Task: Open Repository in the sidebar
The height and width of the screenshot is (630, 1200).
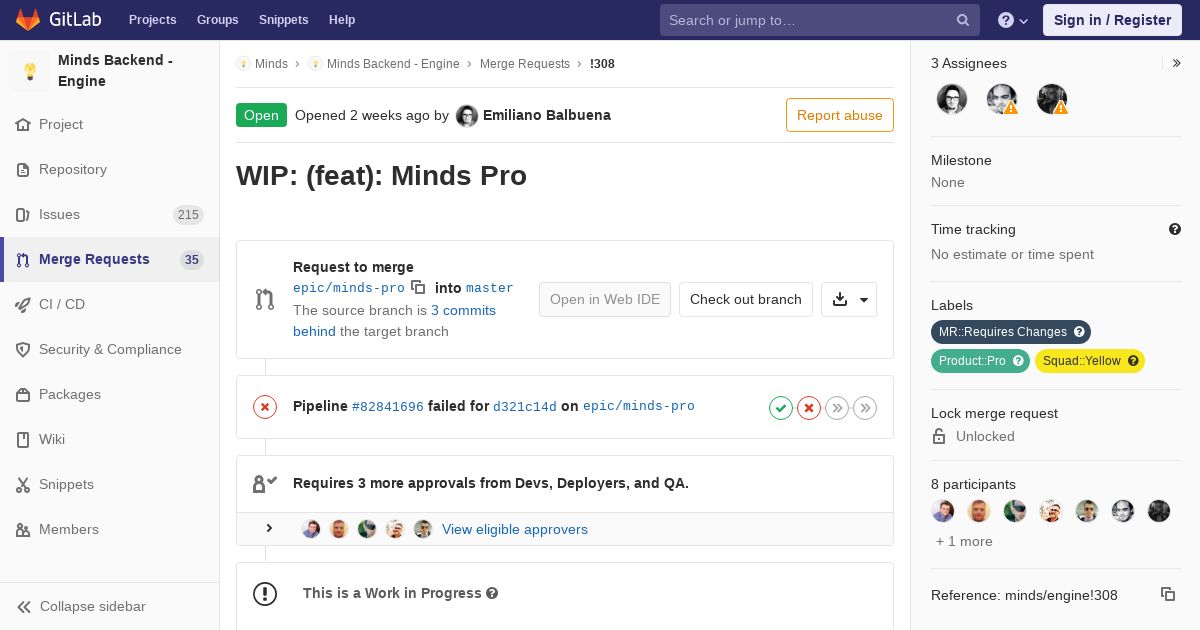Action: click(x=110, y=169)
